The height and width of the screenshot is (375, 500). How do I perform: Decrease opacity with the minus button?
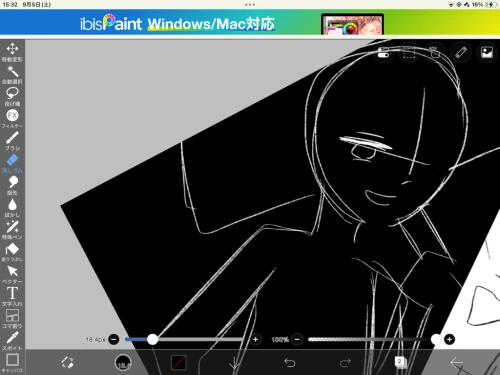point(297,339)
